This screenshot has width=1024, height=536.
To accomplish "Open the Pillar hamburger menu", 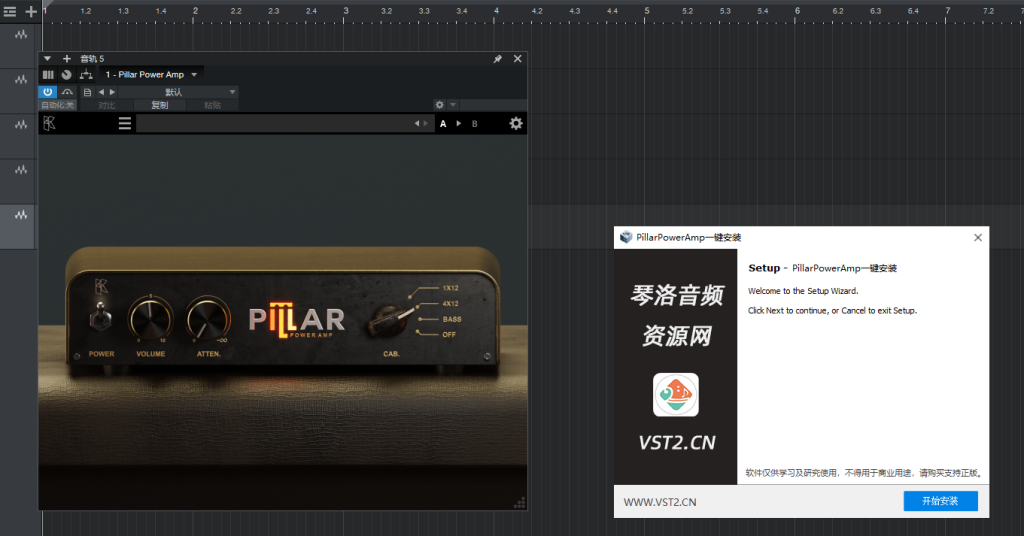I will (x=125, y=123).
